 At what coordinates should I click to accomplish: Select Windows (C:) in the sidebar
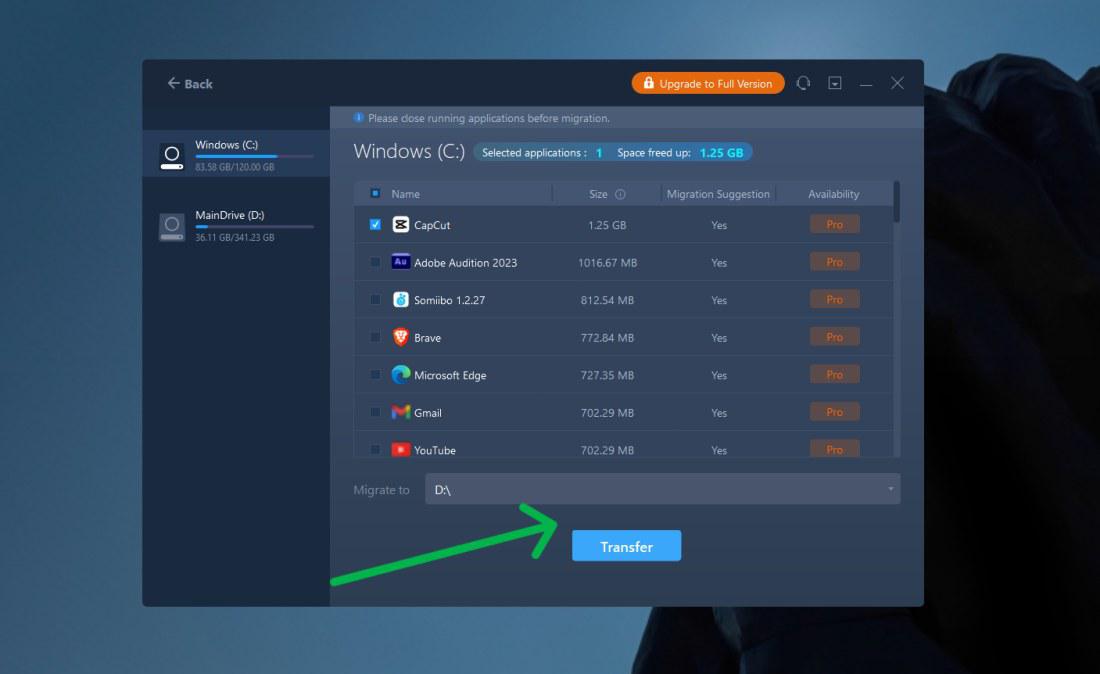pos(236,154)
